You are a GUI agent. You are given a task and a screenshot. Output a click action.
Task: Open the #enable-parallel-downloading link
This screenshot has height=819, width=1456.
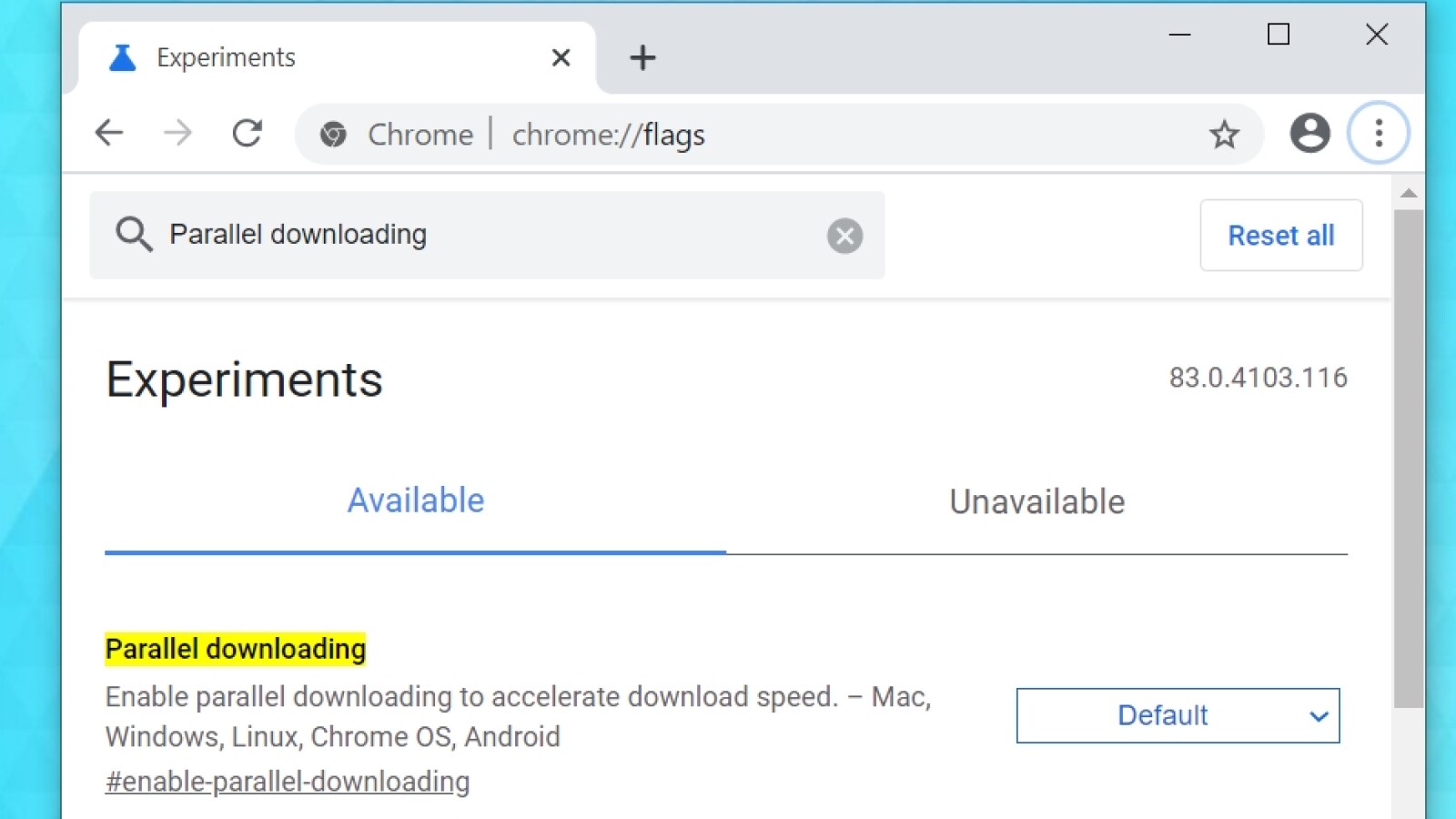tap(288, 781)
